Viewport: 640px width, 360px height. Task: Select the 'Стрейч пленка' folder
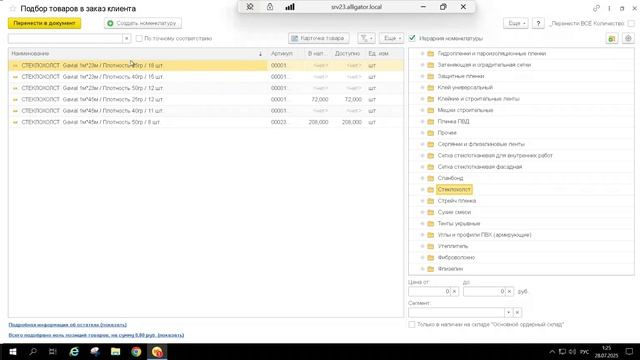[457, 201]
